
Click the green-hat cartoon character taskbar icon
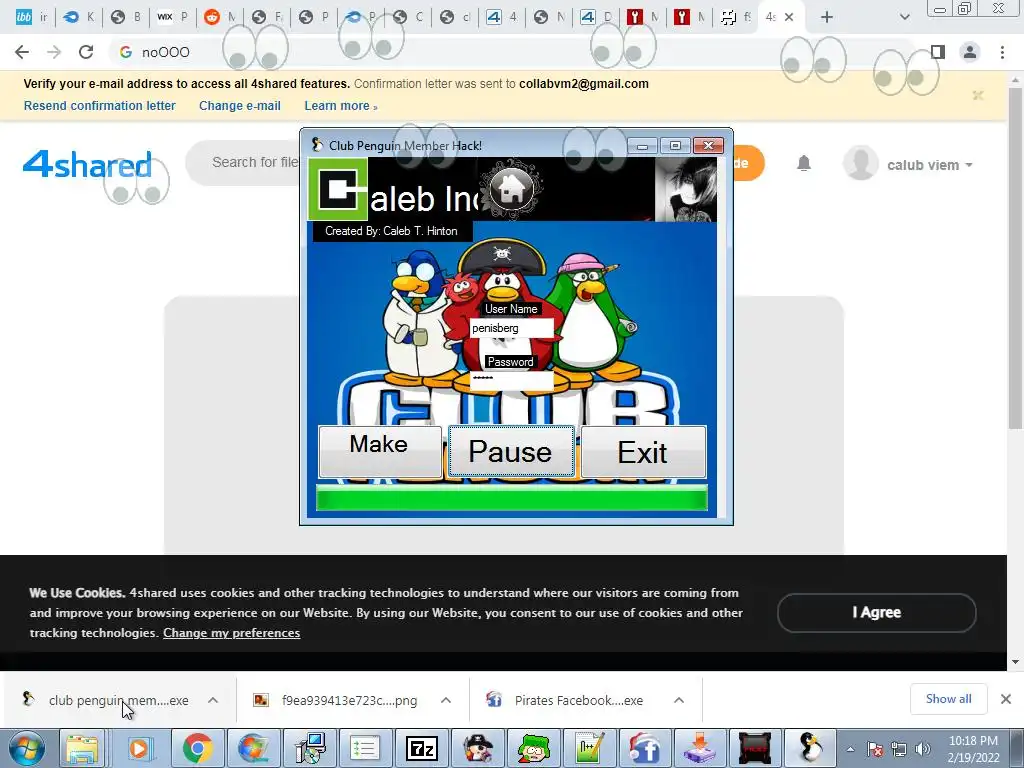534,748
